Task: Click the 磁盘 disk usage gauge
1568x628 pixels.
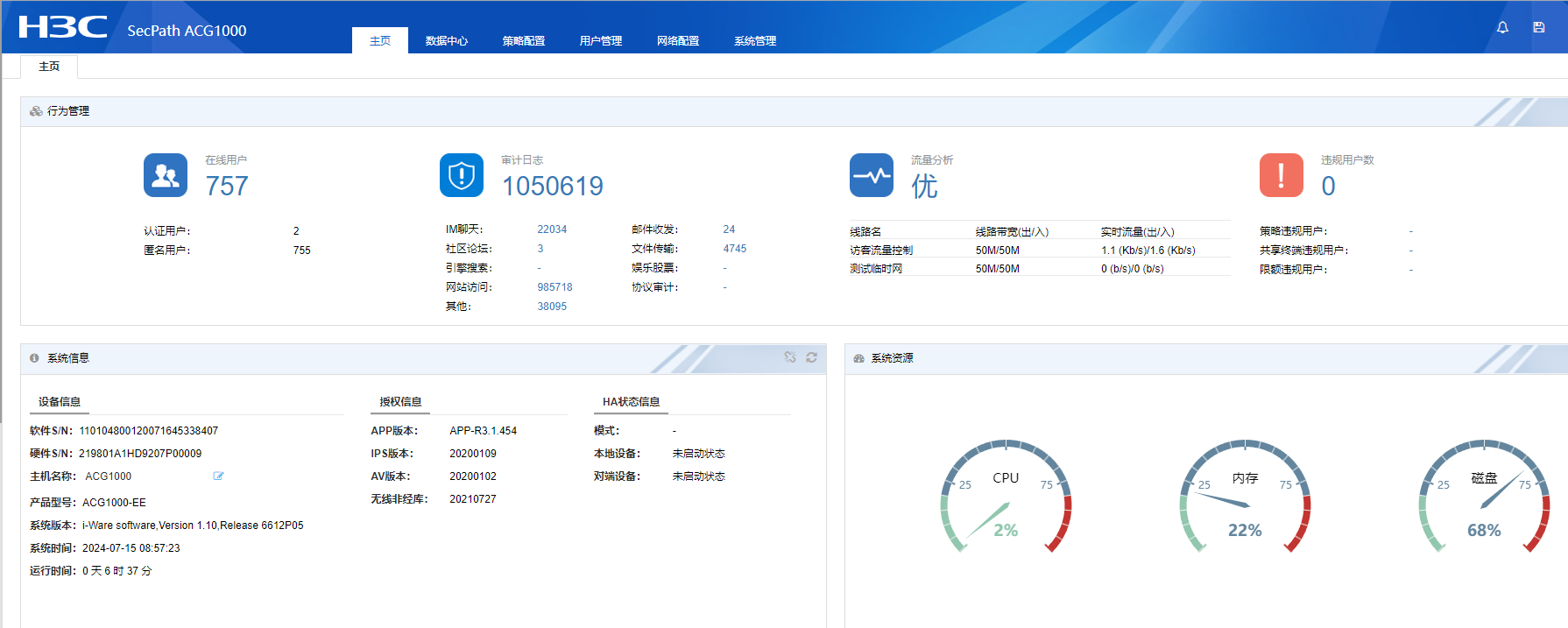Action: (x=1484, y=497)
